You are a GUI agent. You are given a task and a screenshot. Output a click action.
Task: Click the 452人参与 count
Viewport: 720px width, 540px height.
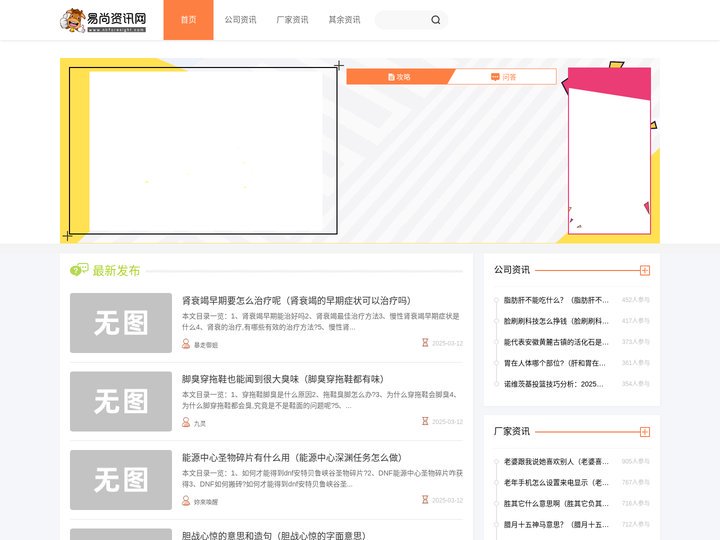click(x=636, y=300)
